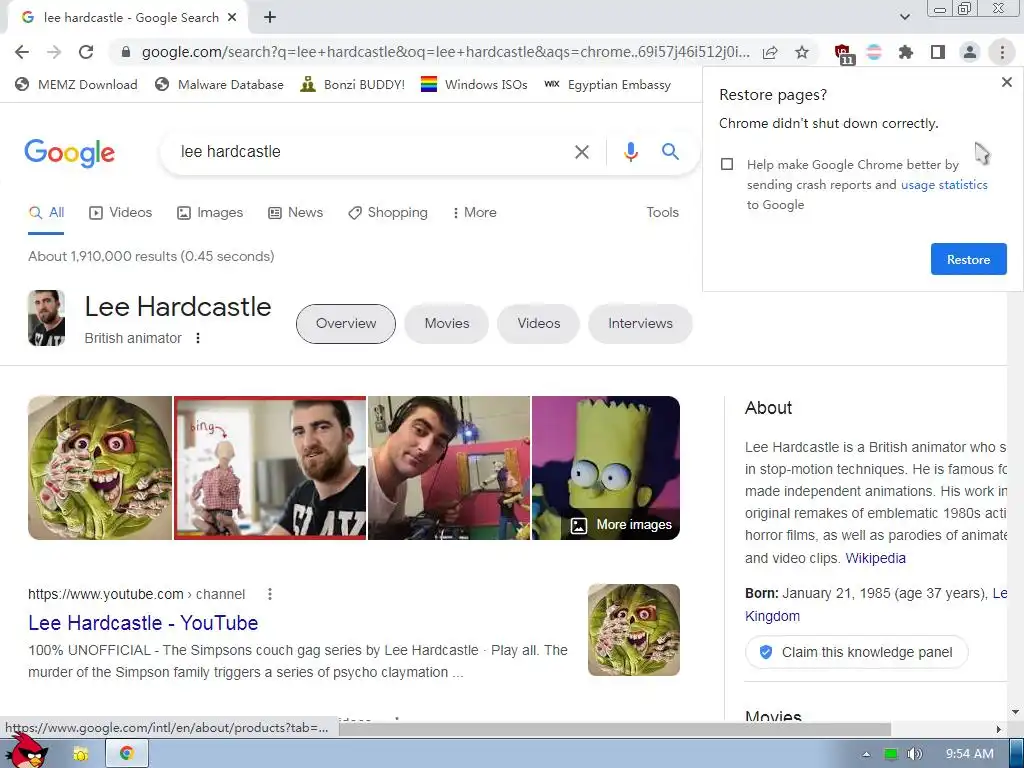The height and width of the screenshot is (768, 1024).
Task: Select the Movies chip
Action: point(447,324)
